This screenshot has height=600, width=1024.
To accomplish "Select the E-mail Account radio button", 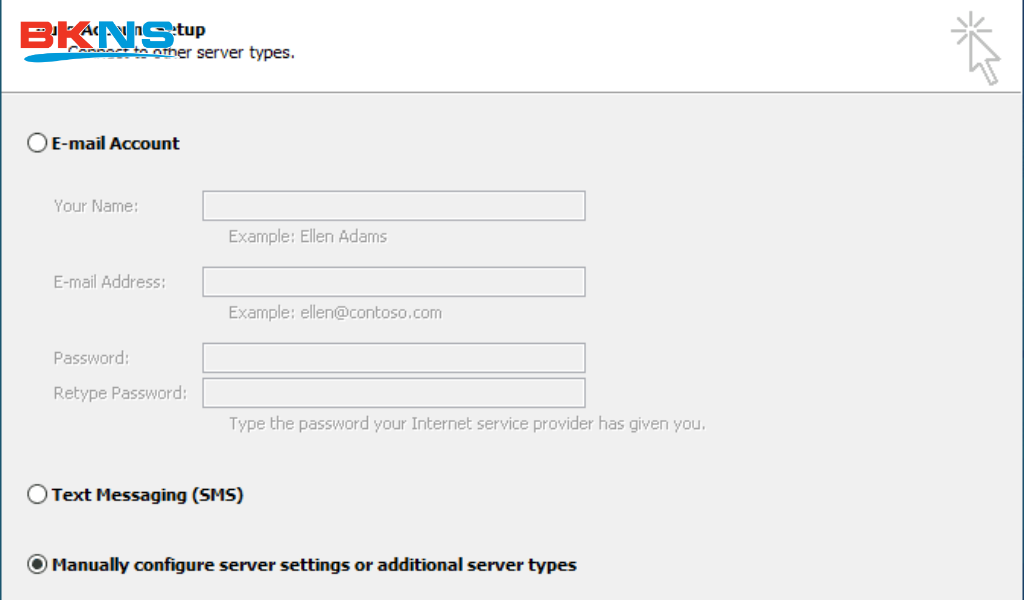I will point(37,143).
